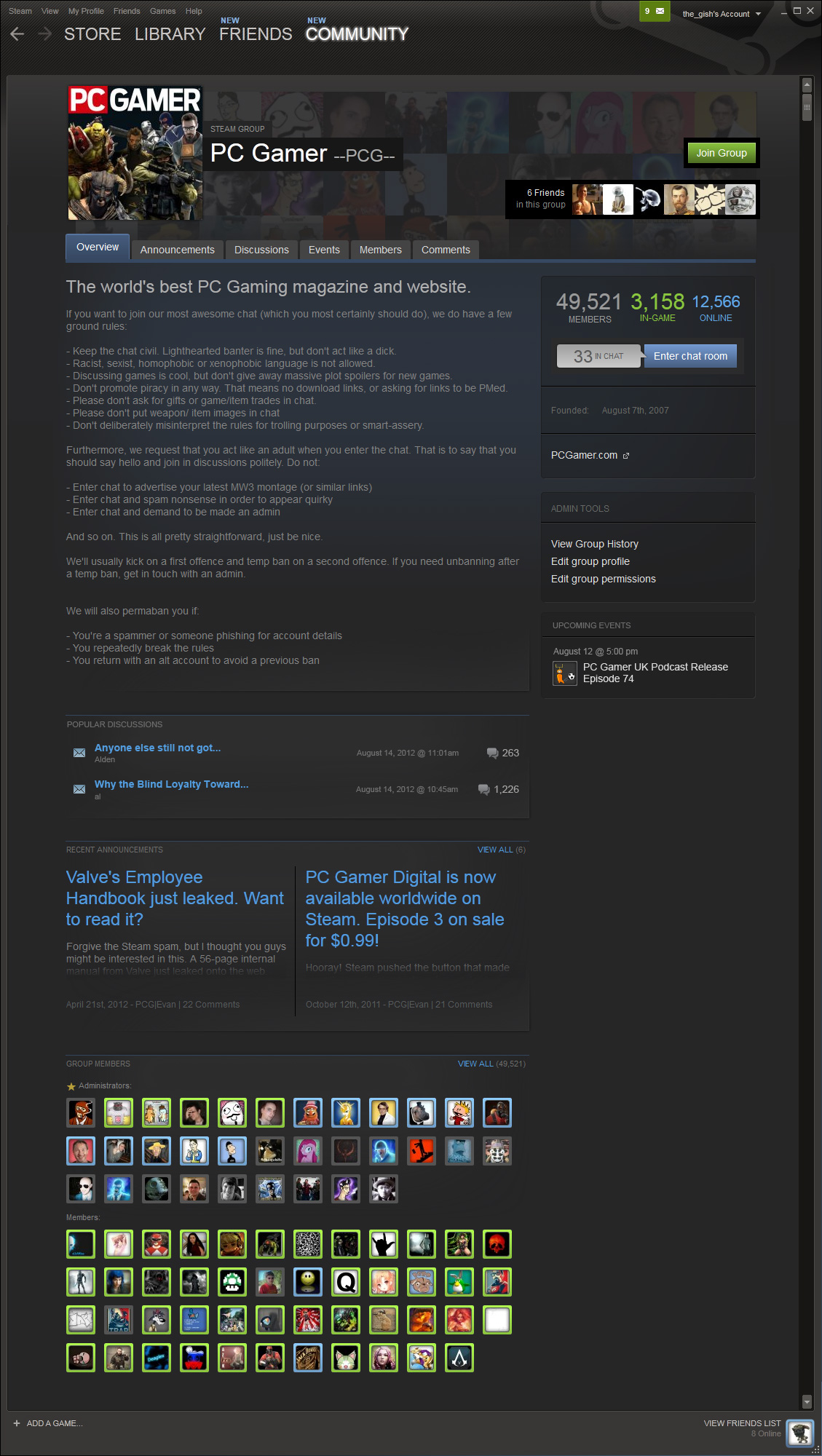
Task: Open the Edit group permissions link
Action: tap(603, 579)
